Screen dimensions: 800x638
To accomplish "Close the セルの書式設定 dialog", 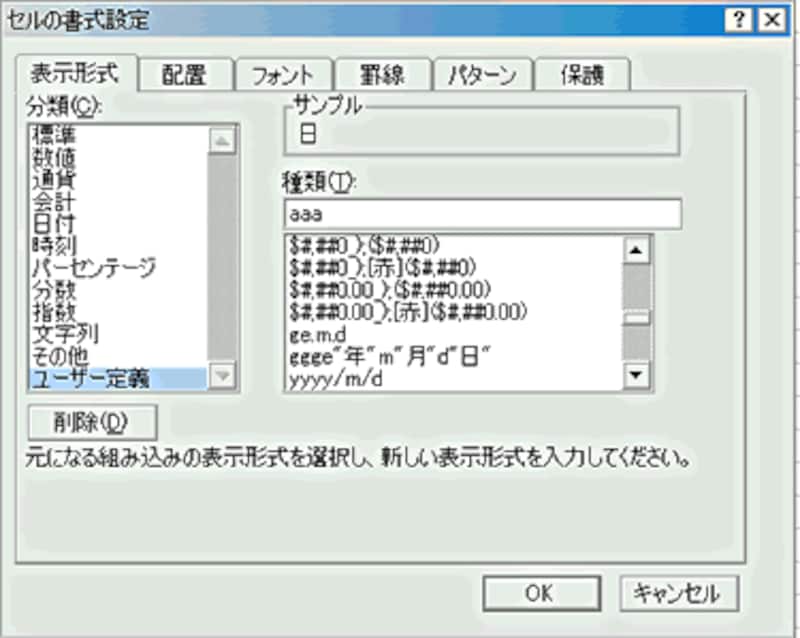I will click(772, 20).
